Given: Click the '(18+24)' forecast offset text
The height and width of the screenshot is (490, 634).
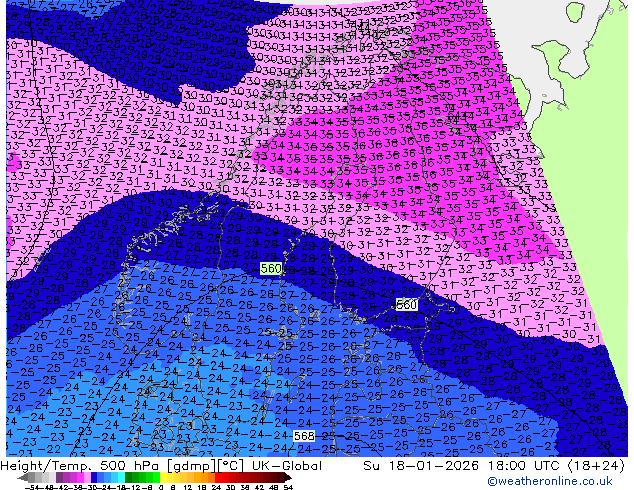Looking at the screenshot, I should point(596,466).
